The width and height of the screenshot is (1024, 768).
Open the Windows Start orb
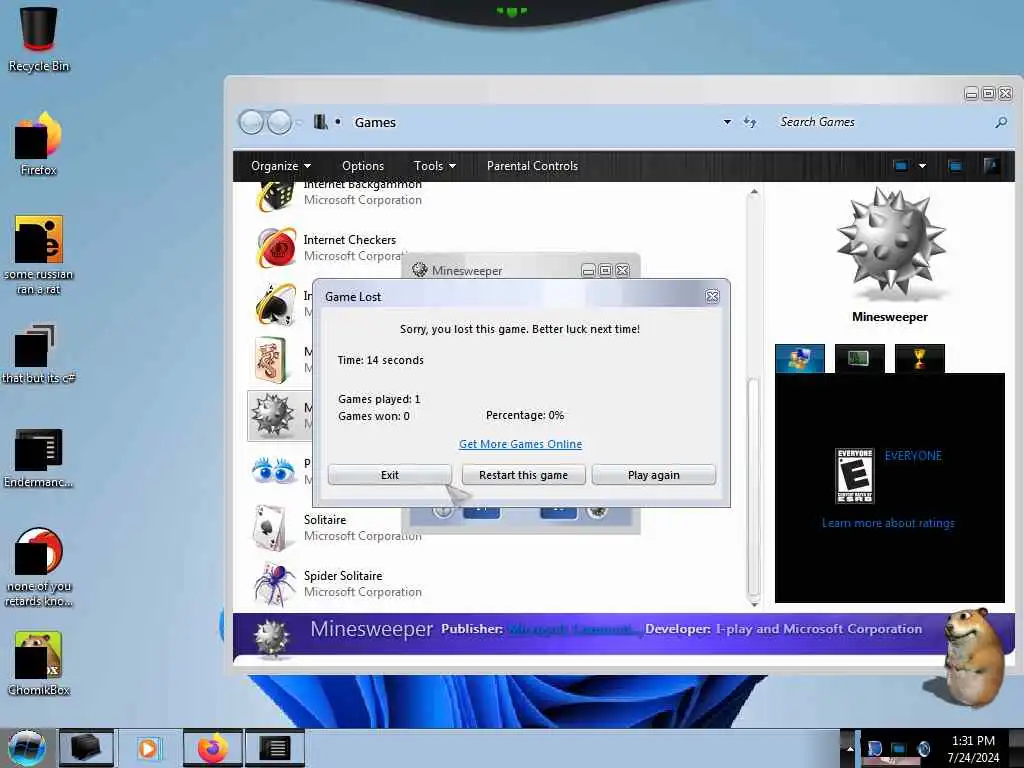pyautogui.click(x=26, y=748)
